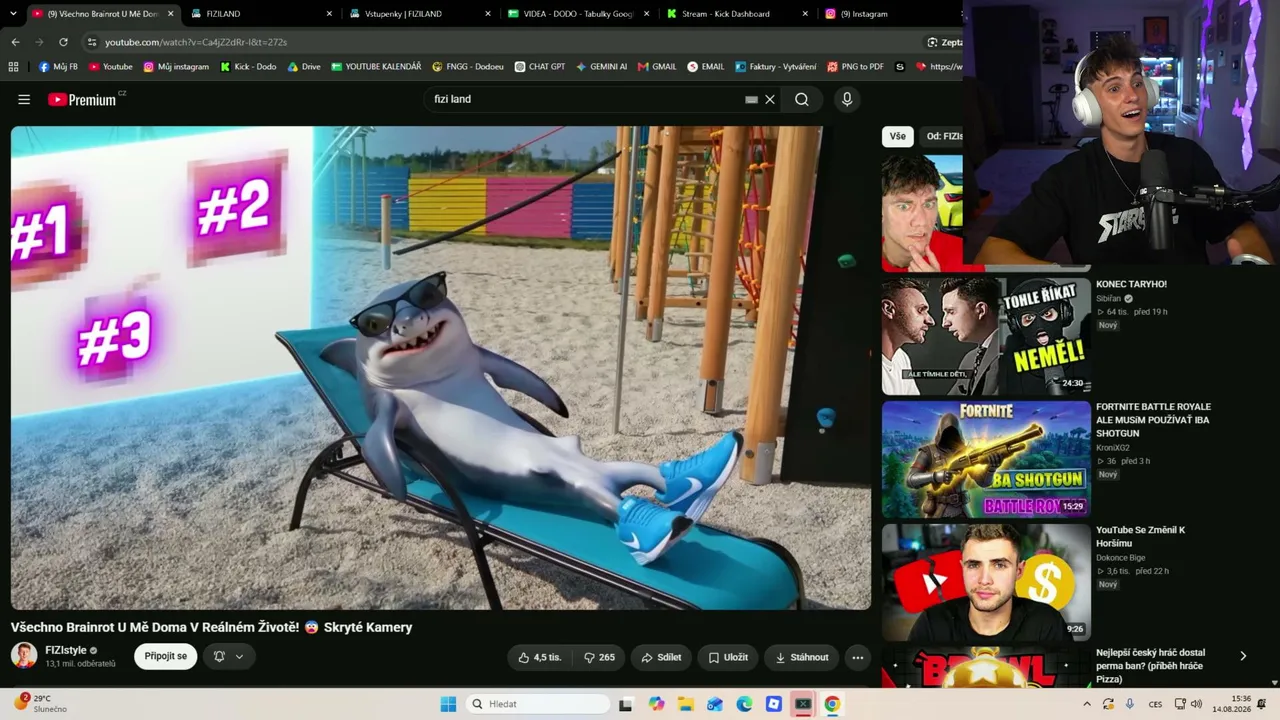The image size is (1280, 720).
Task: Reload the current page
Action: click(x=63, y=42)
